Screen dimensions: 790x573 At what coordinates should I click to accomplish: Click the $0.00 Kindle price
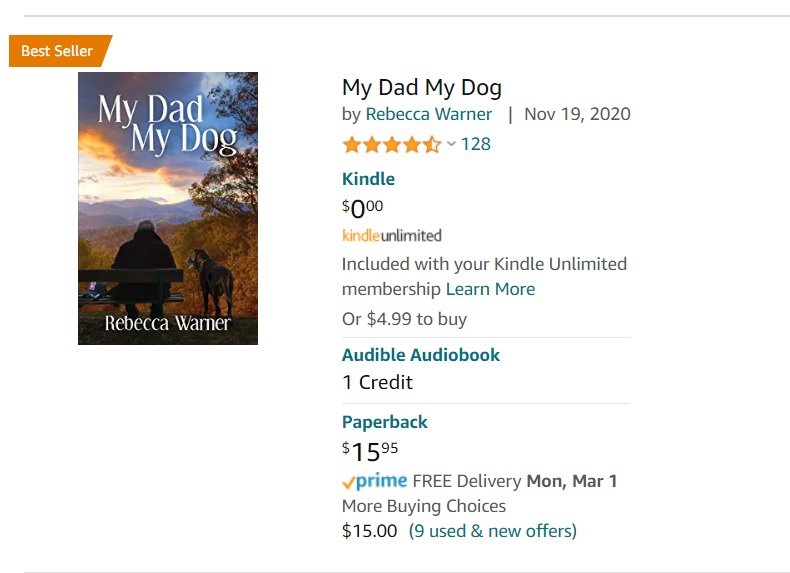point(363,208)
